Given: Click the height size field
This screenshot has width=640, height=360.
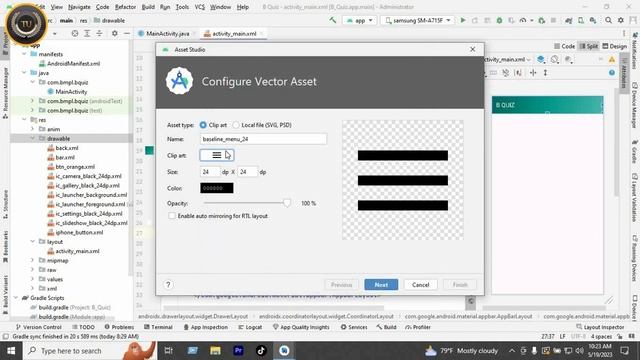Looking at the screenshot, I should point(247,172).
